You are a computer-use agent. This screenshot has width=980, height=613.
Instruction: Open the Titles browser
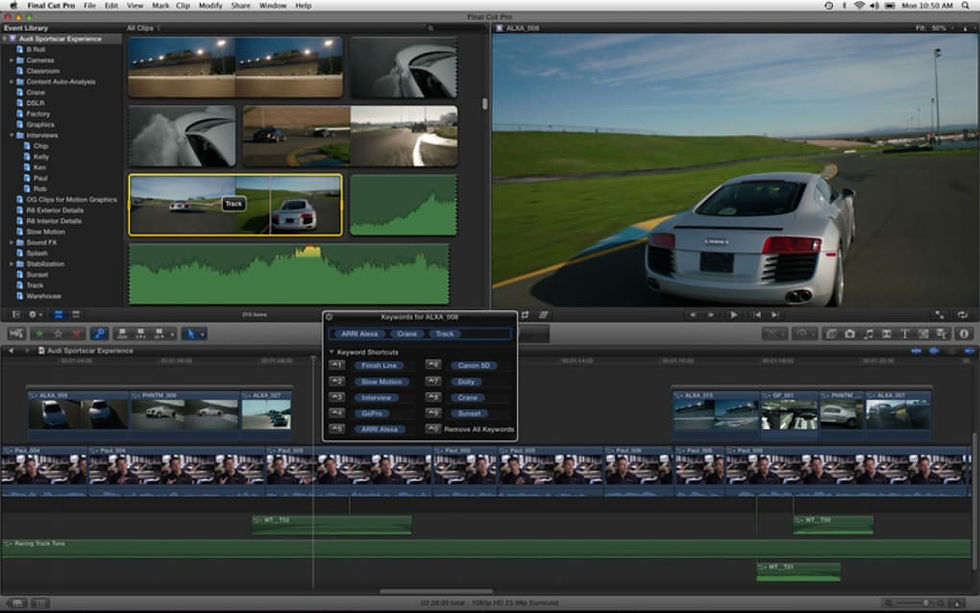coord(905,334)
